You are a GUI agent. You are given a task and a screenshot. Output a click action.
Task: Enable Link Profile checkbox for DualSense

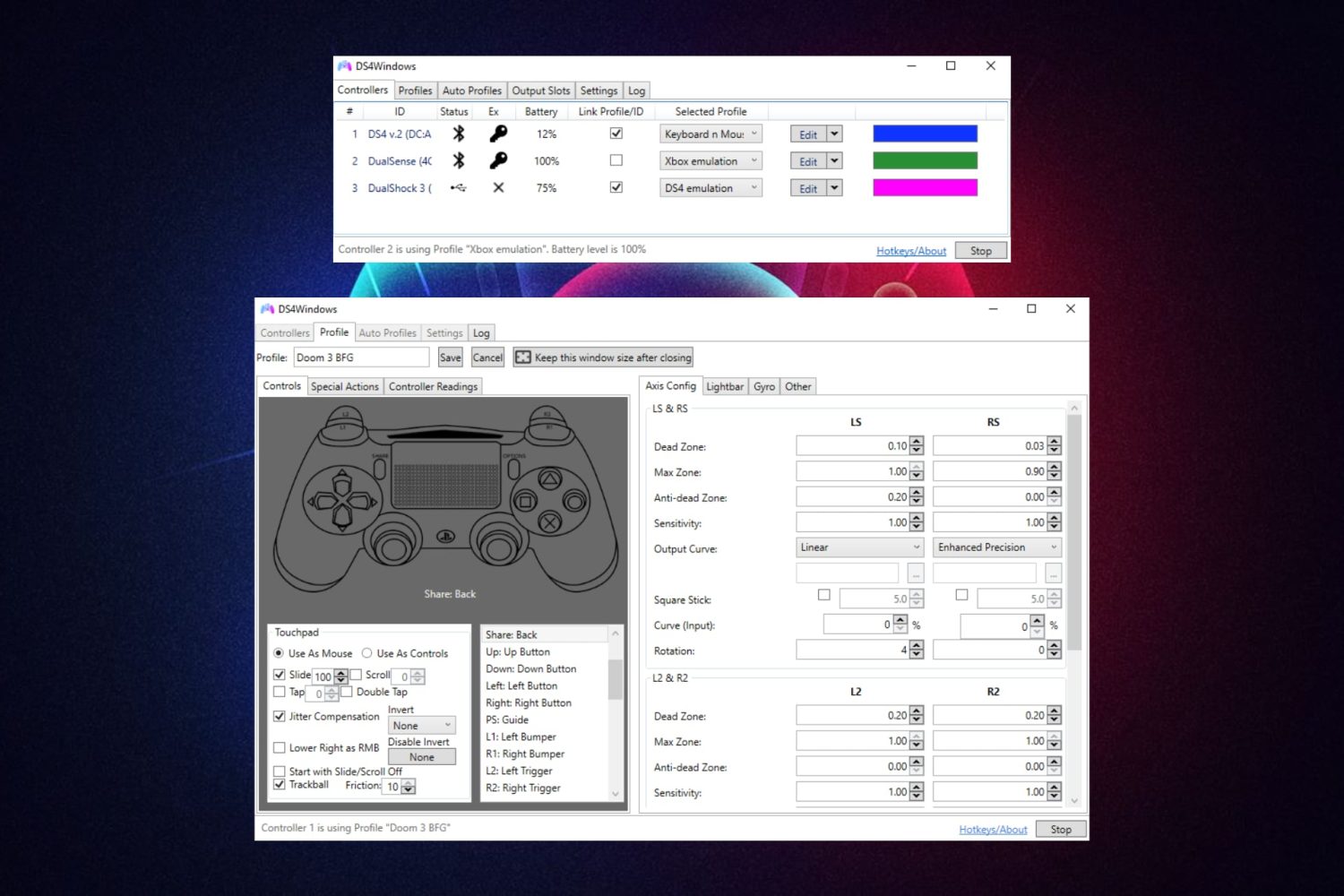tap(616, 160)
